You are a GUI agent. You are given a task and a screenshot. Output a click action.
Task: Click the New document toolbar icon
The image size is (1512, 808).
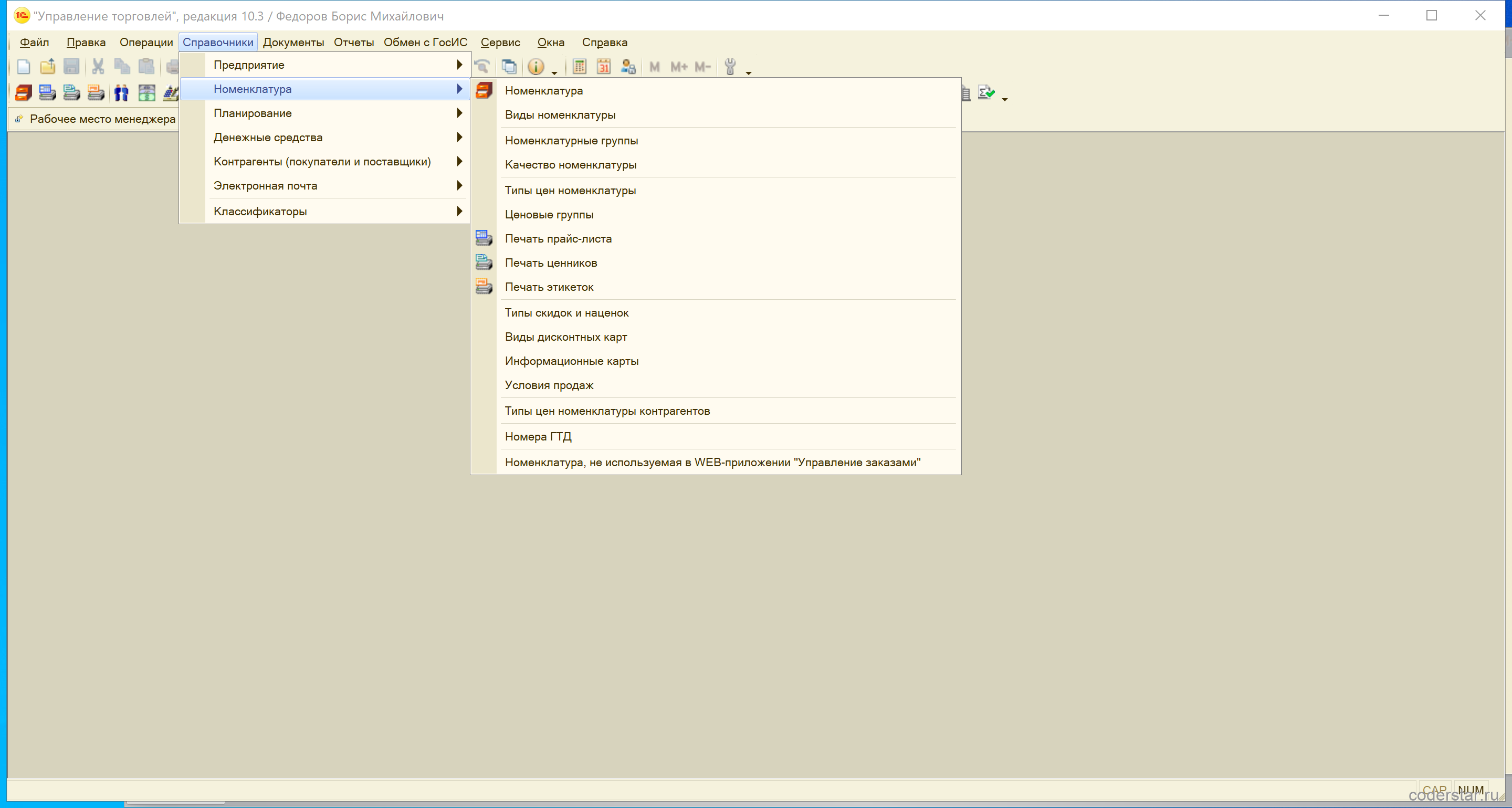click(24, 67)
